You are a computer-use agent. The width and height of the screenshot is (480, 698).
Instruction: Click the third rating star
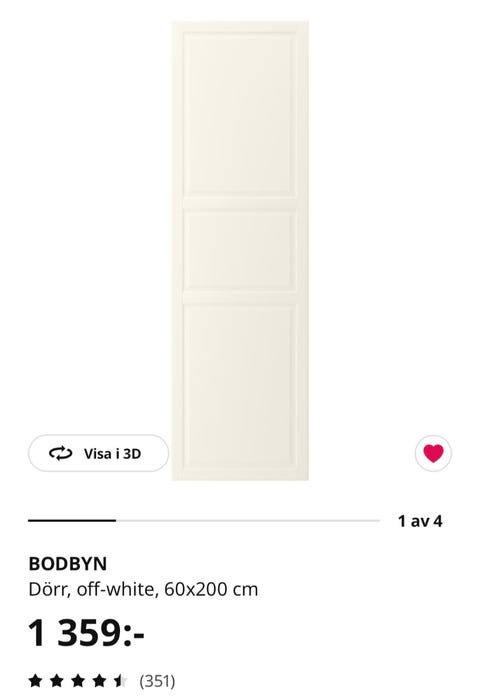(78, 681)
